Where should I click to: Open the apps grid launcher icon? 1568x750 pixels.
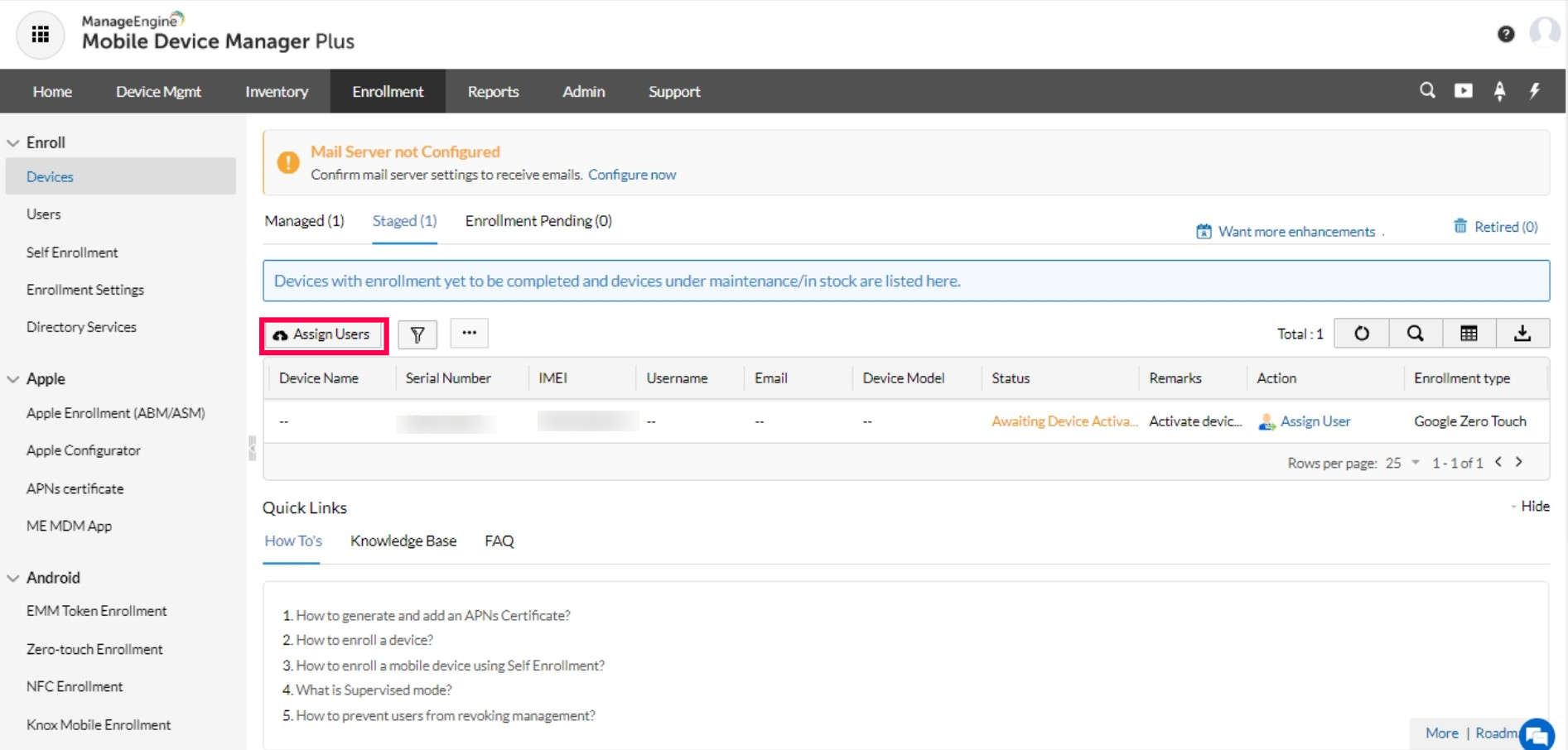[40, 35]
